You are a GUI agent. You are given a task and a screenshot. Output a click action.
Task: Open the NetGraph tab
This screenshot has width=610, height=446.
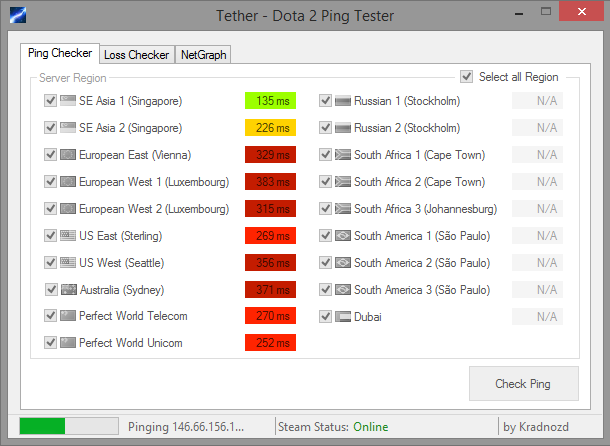[x=203, y=56]
